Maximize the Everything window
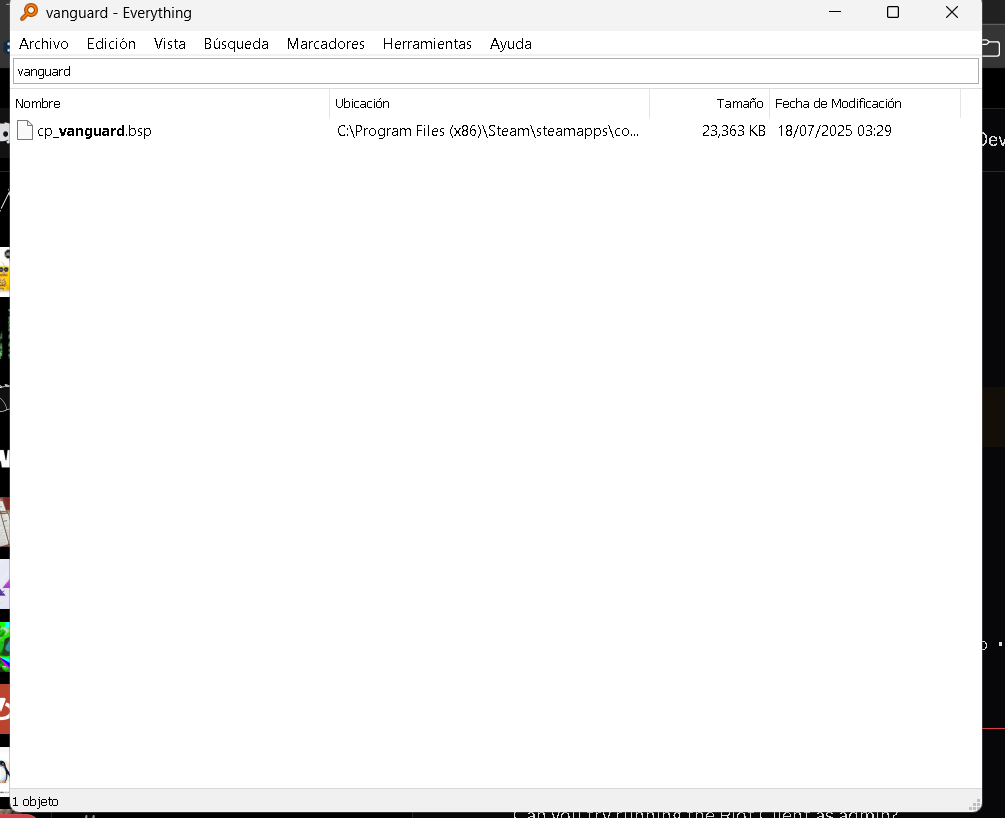Screen dimensions: 1005x818 (x=893, y=12)
